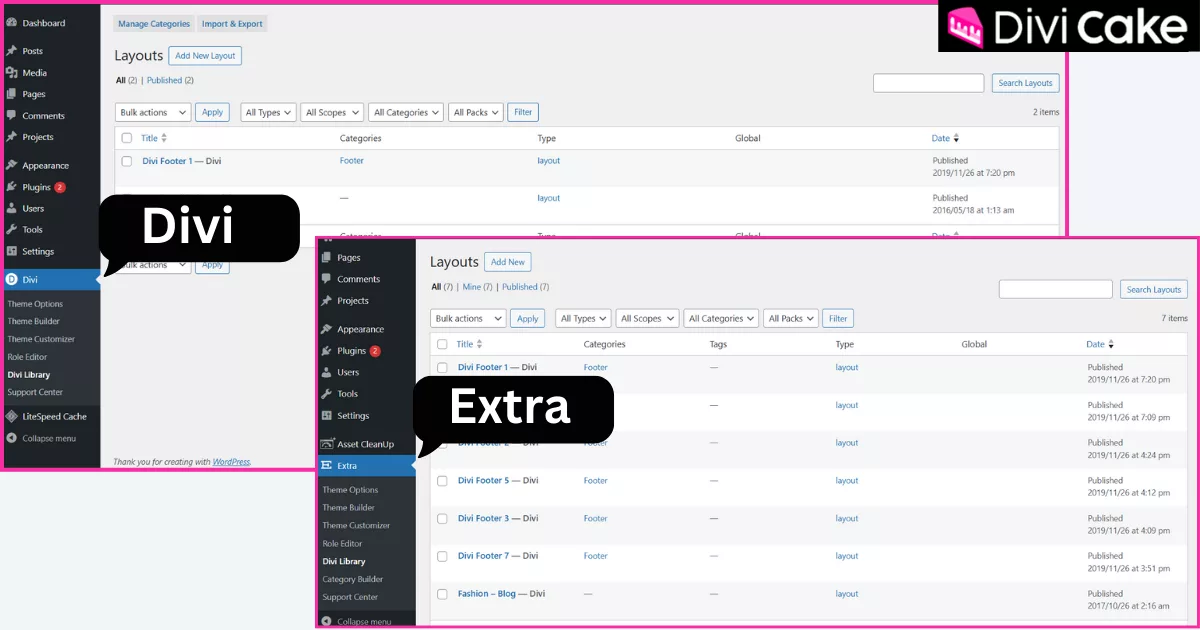Click the Collapse menu arrow icon in Divi window
This screenshot has height=630, width=1200.
point(12,438)
